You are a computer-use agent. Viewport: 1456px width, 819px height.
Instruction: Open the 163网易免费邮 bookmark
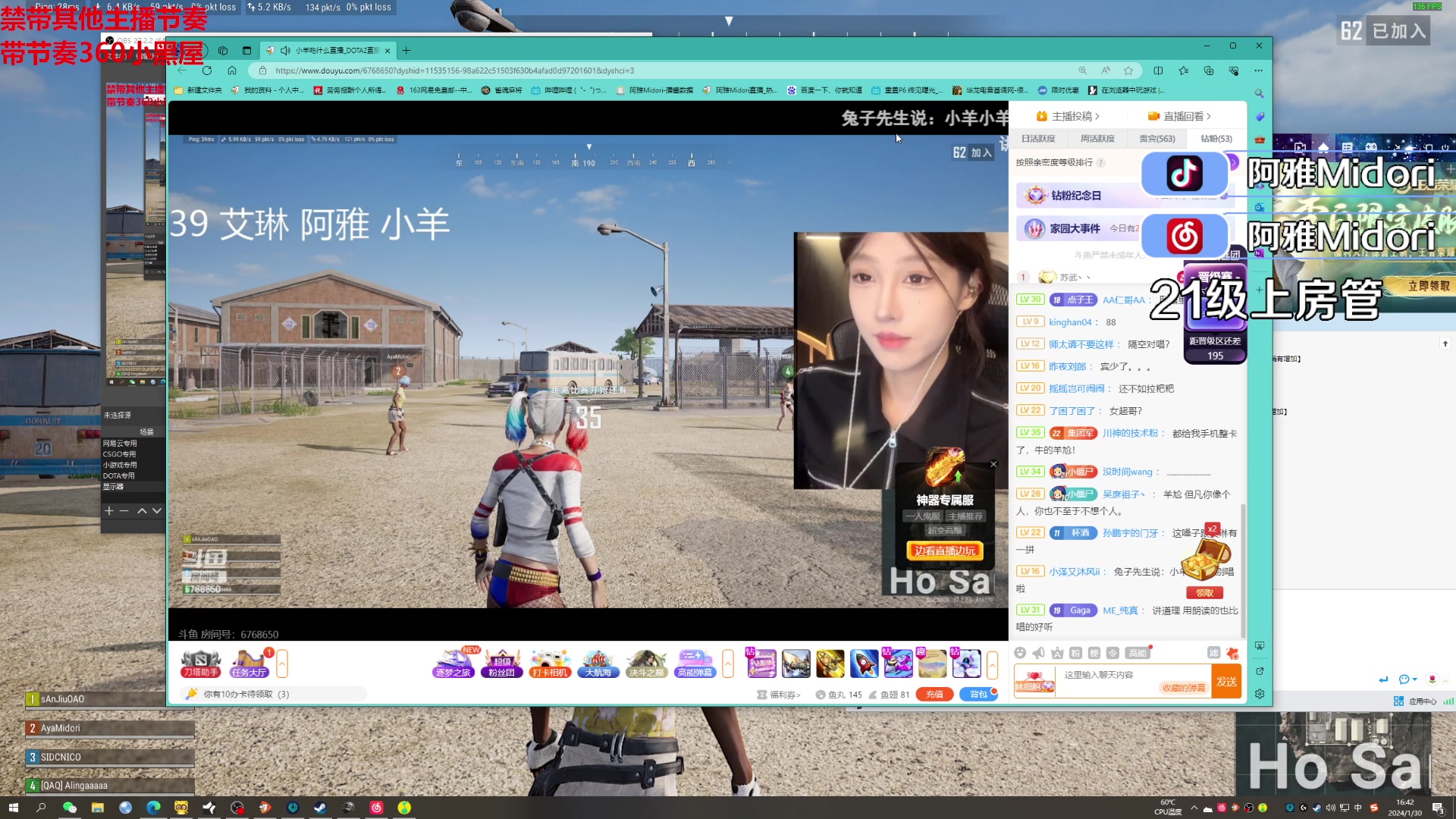[x=435, y=90]
